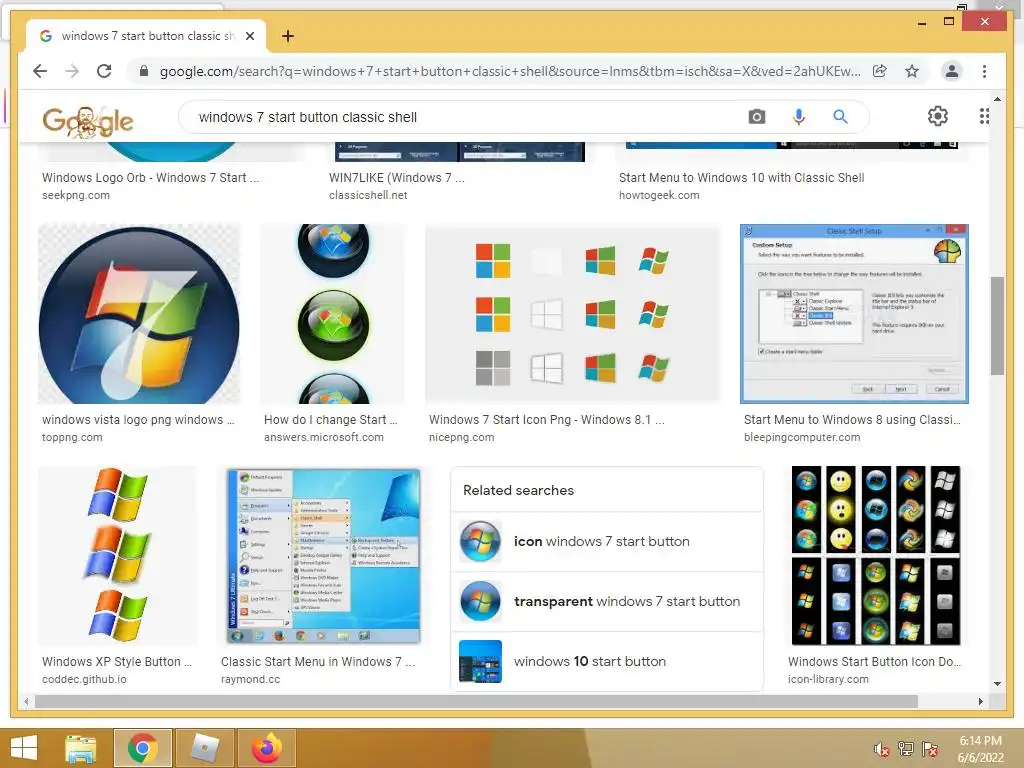Image resolution: width=1024 pixels, height=768 pixels.
Task: Search related: transparent windows 7 start button
Action: tap(607, 601)
